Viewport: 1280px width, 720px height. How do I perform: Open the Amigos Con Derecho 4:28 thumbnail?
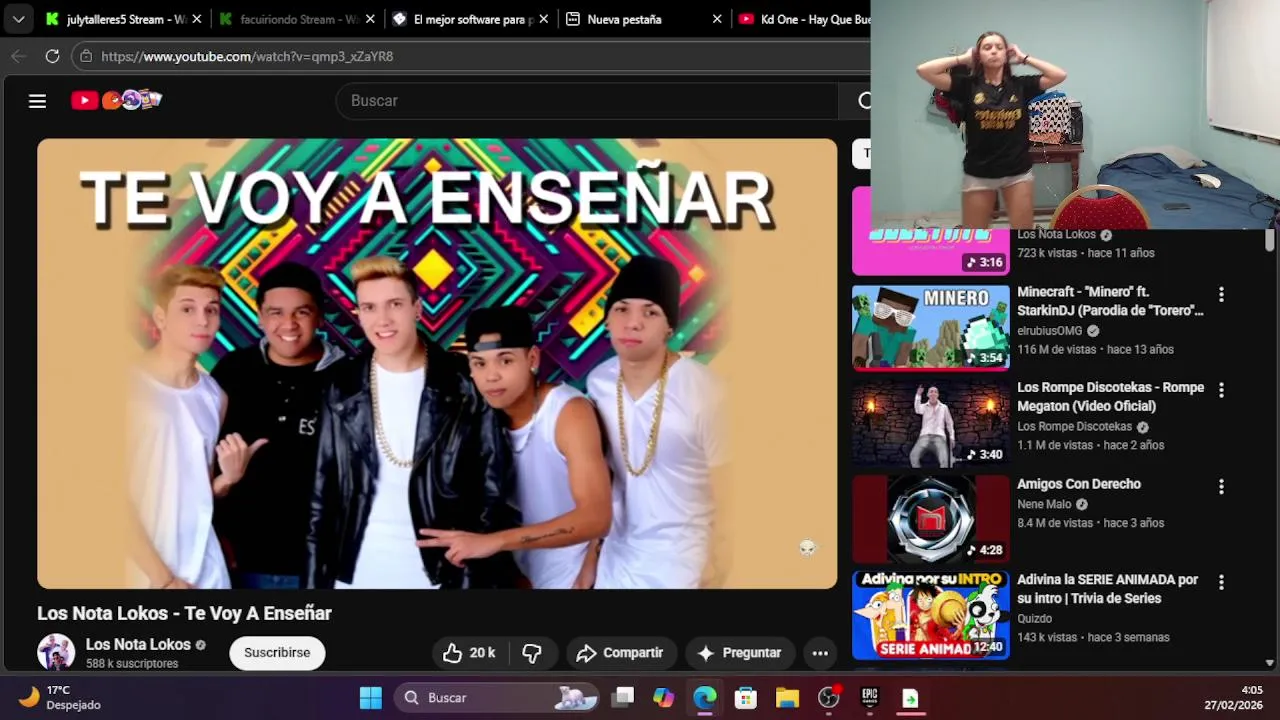coord(931,519)
